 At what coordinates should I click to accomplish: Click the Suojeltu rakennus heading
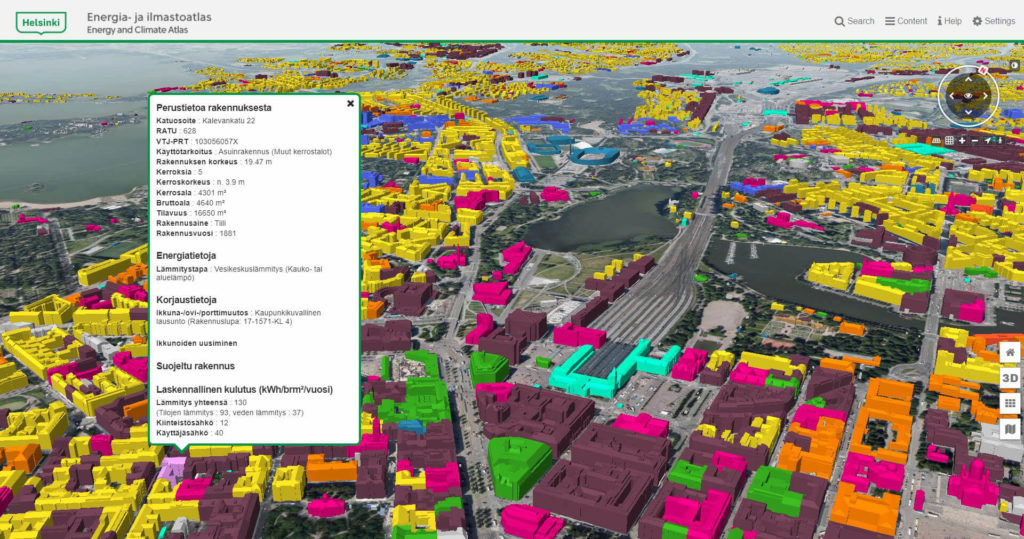(x=195, y=366)
